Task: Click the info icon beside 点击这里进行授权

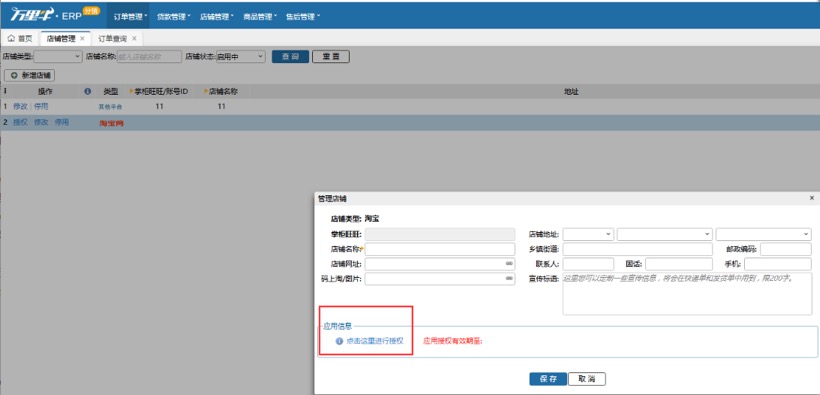Action: (339, 341)
